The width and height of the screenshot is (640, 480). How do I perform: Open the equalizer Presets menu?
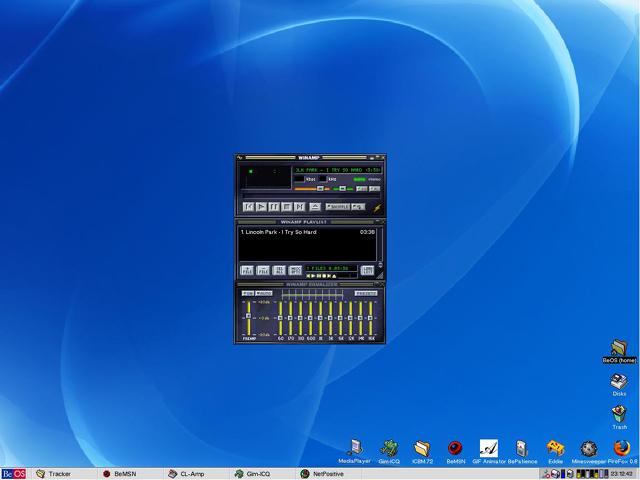tap(366, 293)
